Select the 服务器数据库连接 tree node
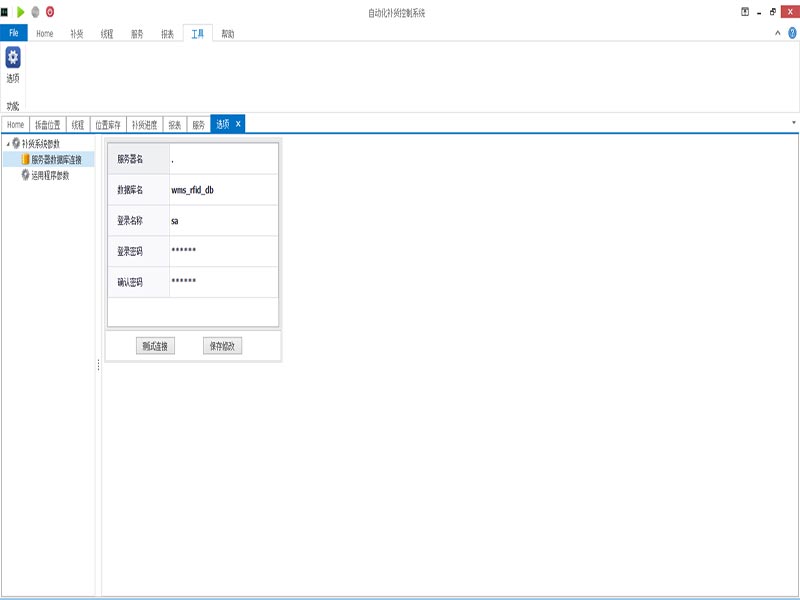This screenshot has width=800, height=600. [x=56, y=159]
